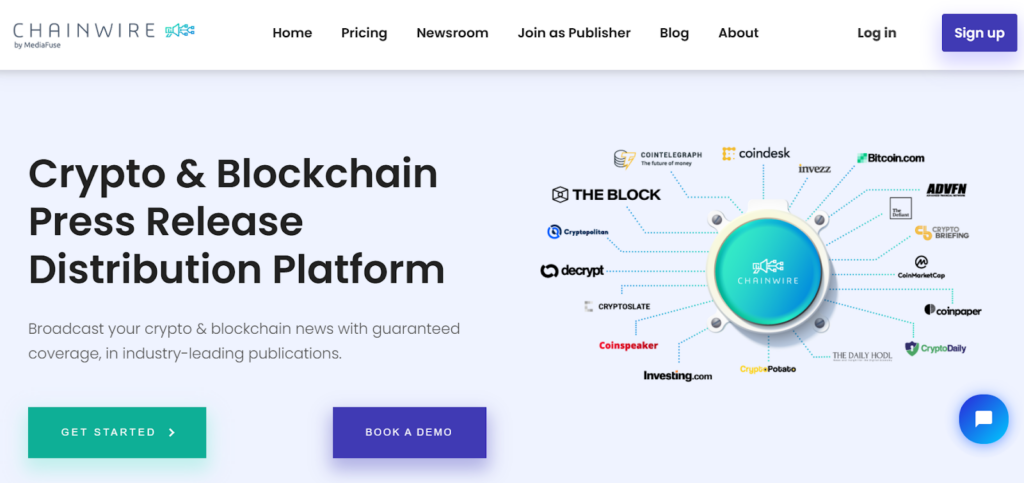
Task: Click the Book a Demo button
Action: [x=409, y=432]
